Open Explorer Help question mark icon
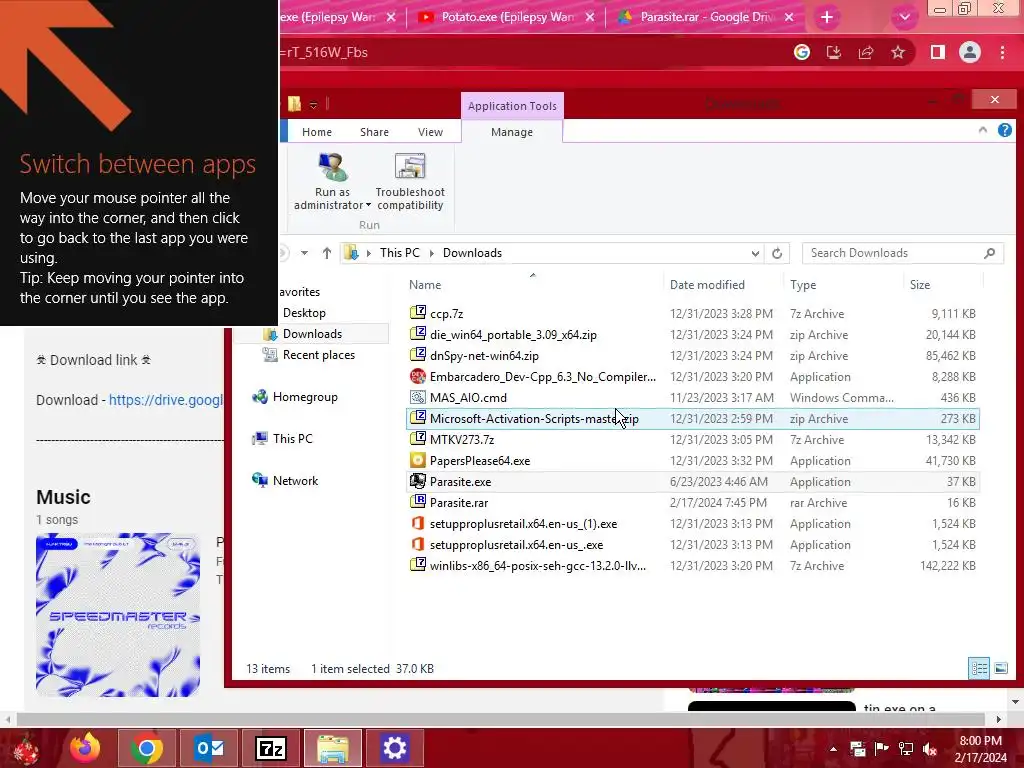Image resolution: width=1024 pixels, height=768 pixels. [1004, 131]
